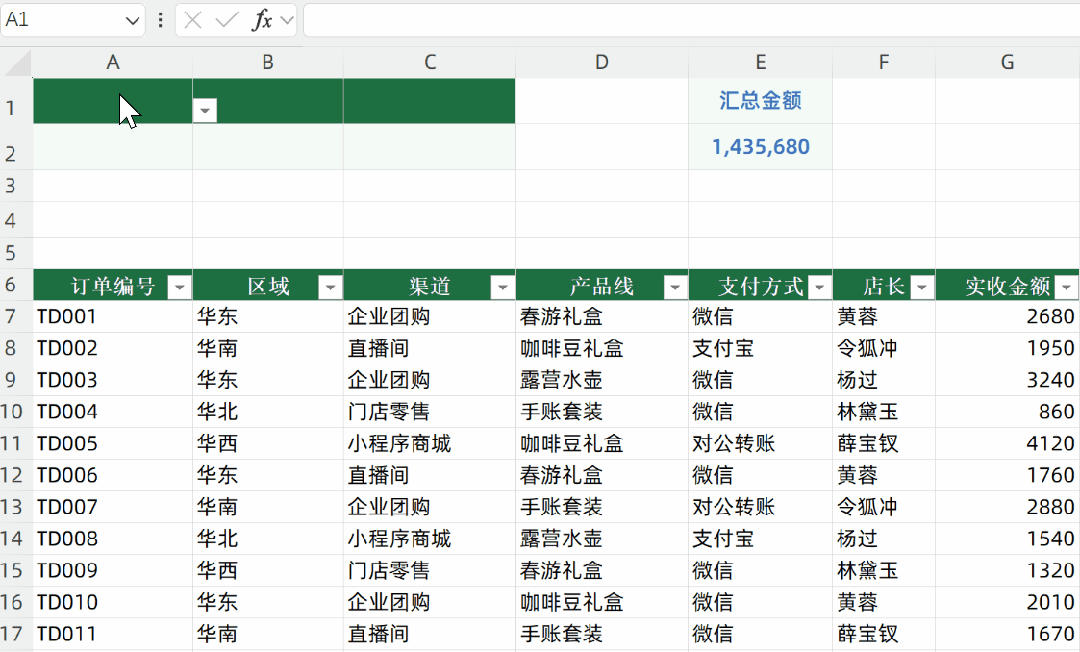Select the amount cell showing 4120

(1007, 443)
